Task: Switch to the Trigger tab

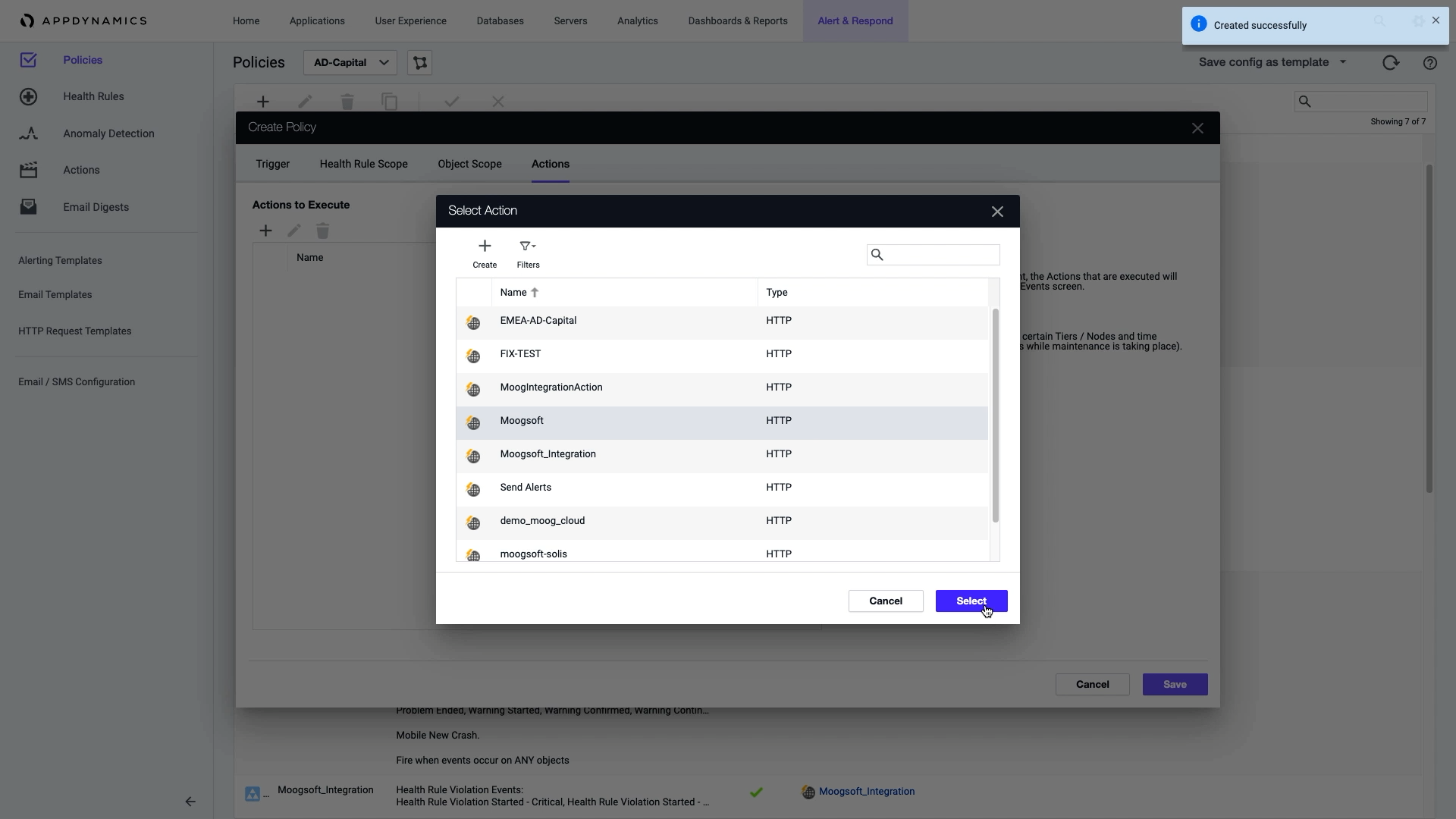Action: pyautogui.click(x=273, y=164)
